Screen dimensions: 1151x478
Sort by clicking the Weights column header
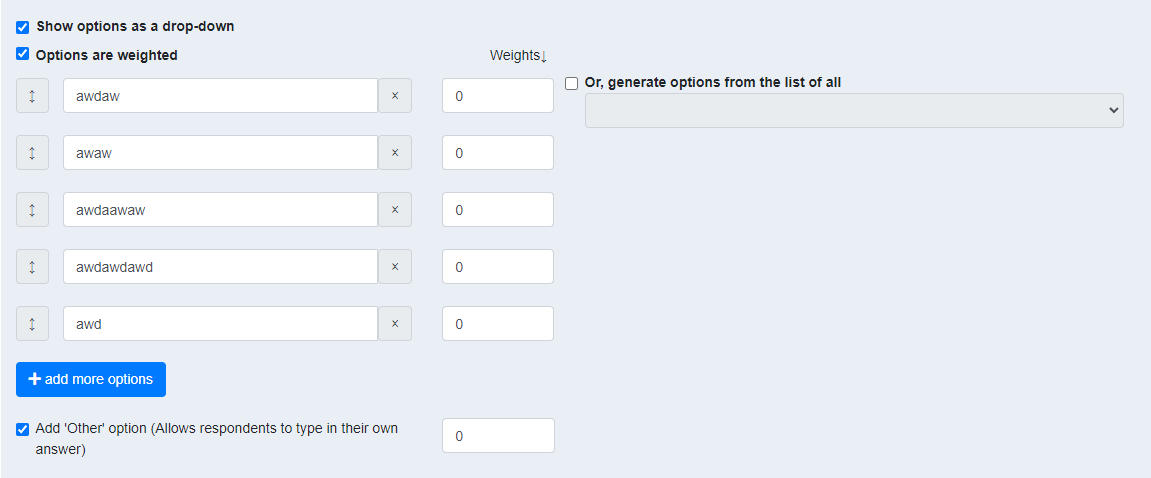pyautogui.click(x=518, y=55)
